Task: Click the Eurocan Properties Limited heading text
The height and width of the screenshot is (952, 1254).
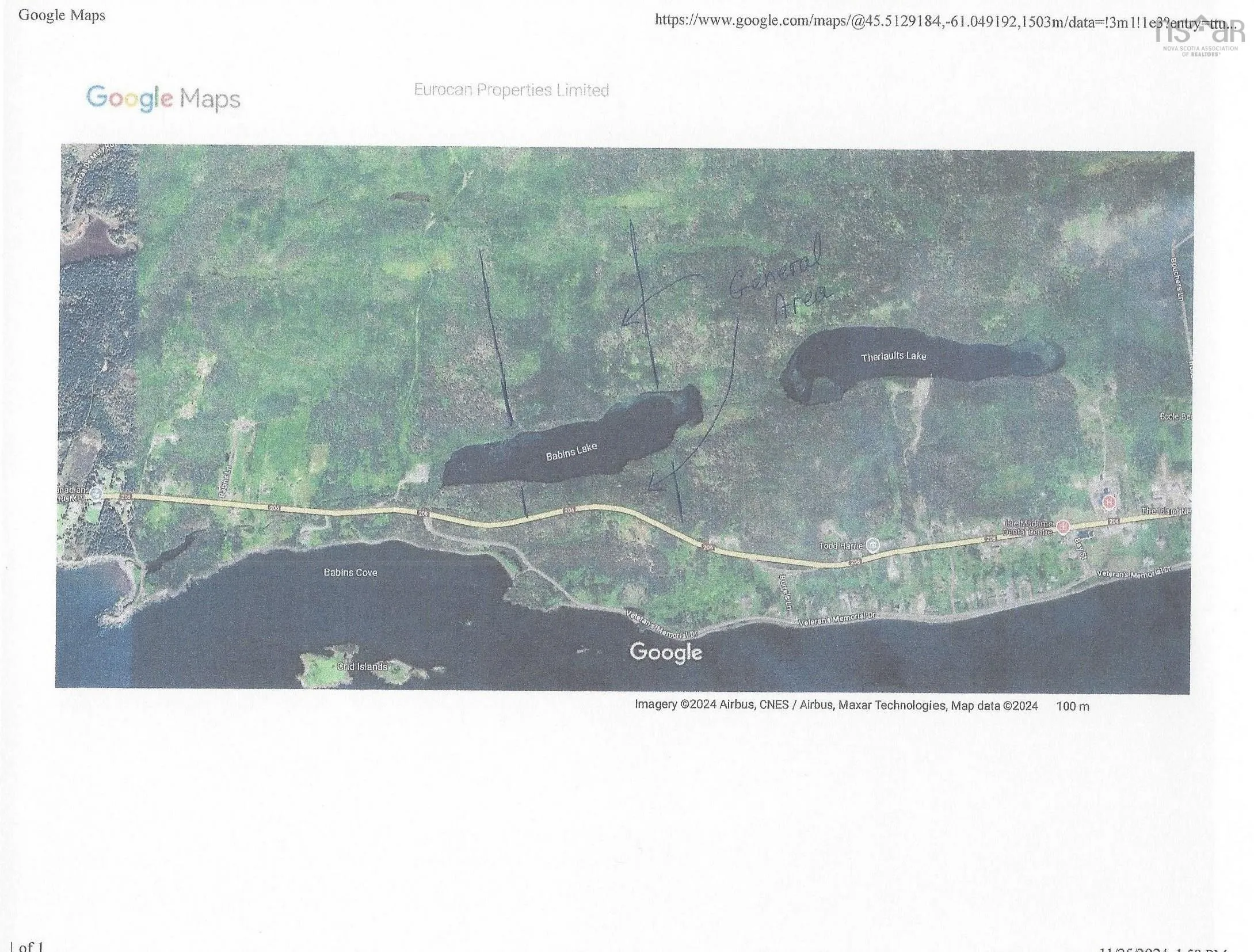Action: [x=511, y=90]
